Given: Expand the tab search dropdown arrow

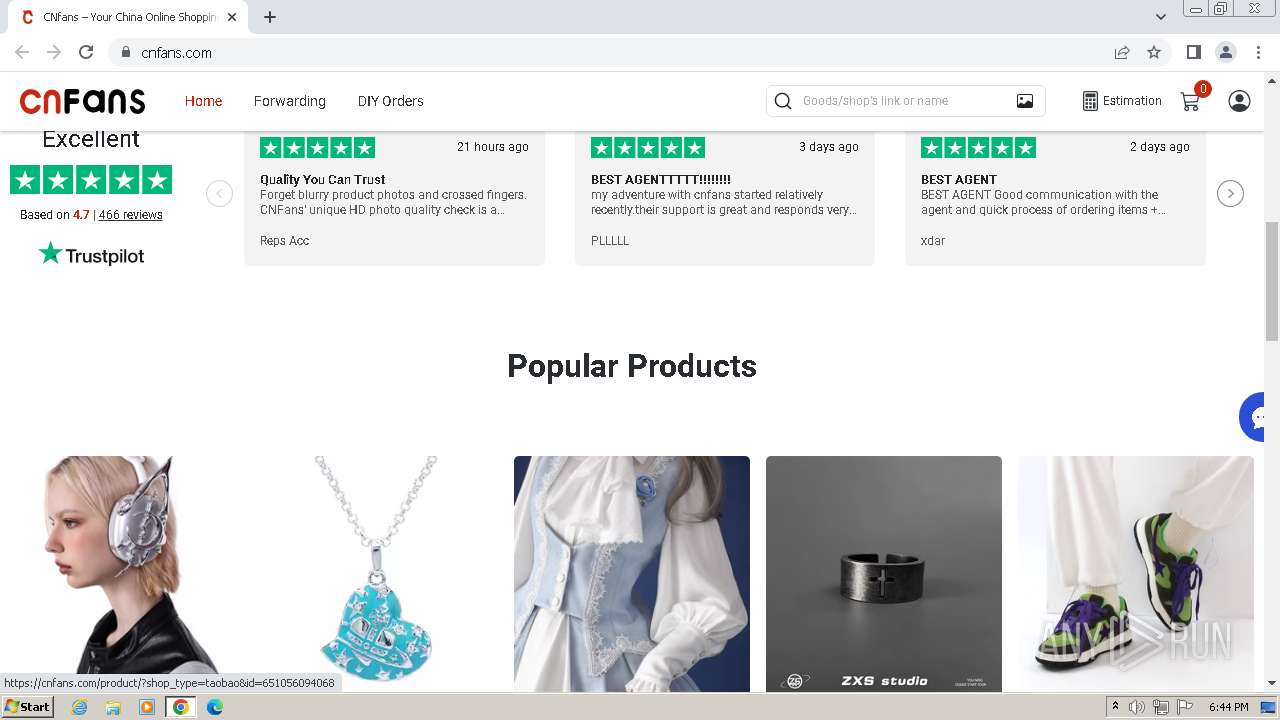Looking at the screenshot, I should pos(1161,17).
